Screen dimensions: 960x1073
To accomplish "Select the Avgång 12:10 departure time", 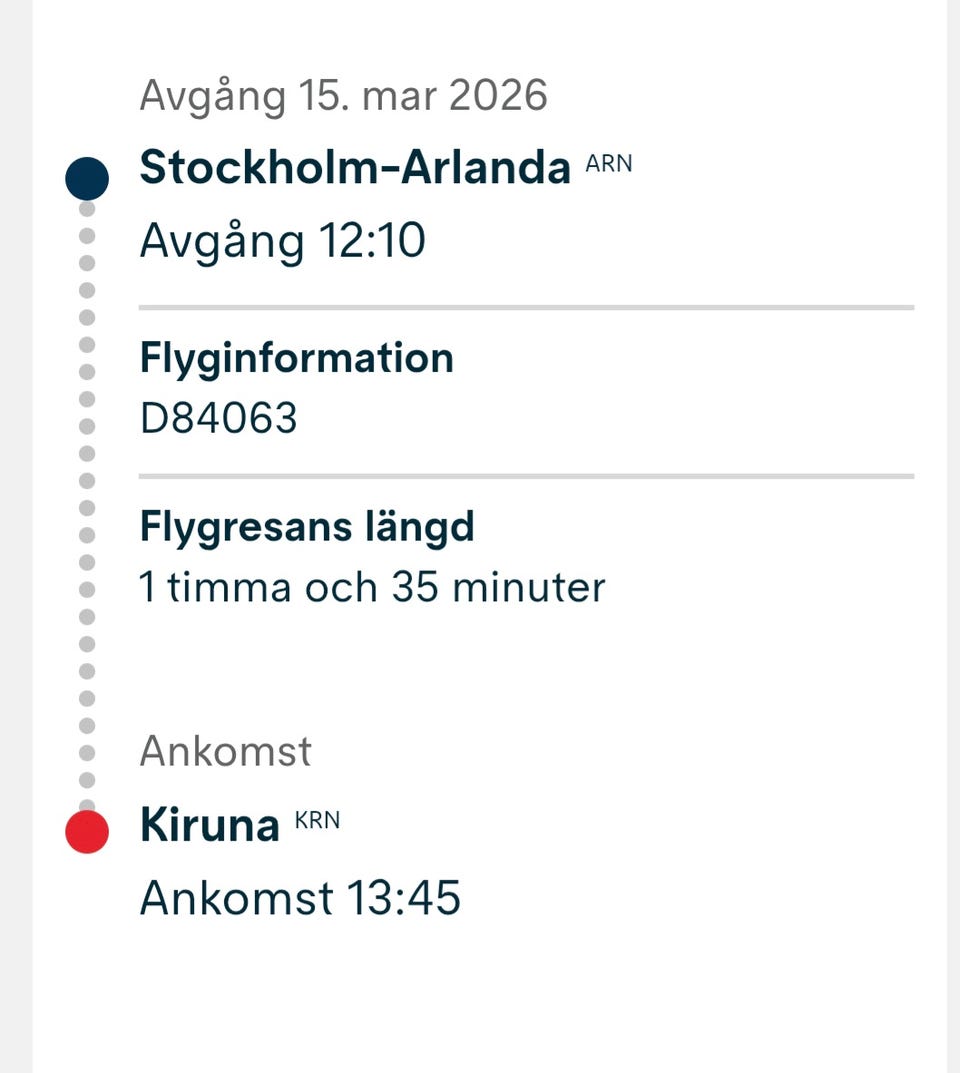I will click(282, 241).
